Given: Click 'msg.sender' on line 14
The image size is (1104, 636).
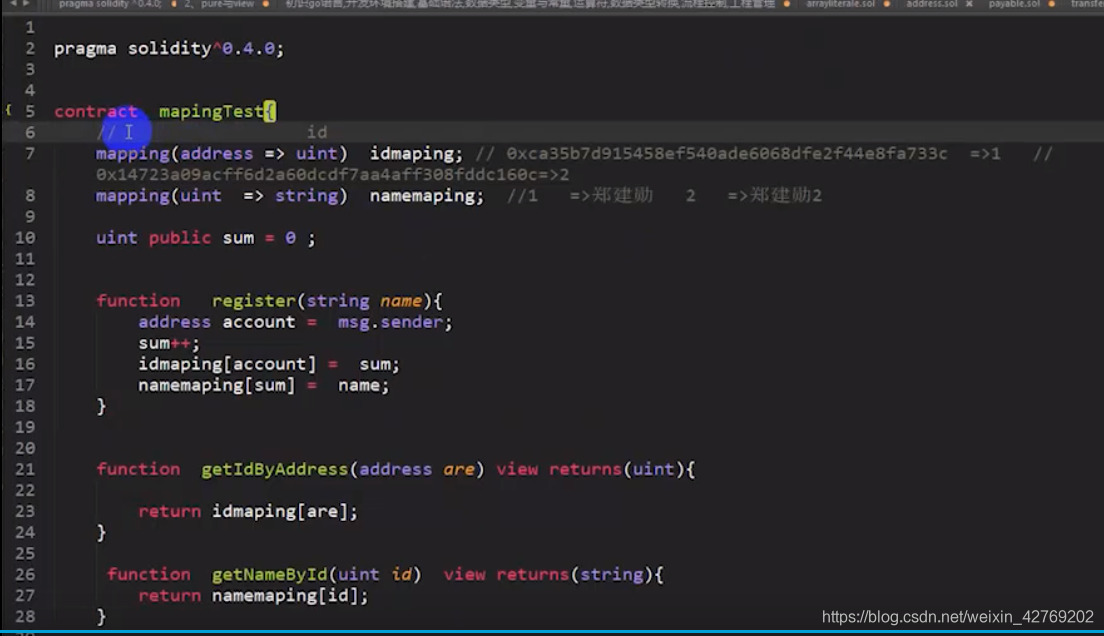Looking at the screenshot, I should (390, 322).
